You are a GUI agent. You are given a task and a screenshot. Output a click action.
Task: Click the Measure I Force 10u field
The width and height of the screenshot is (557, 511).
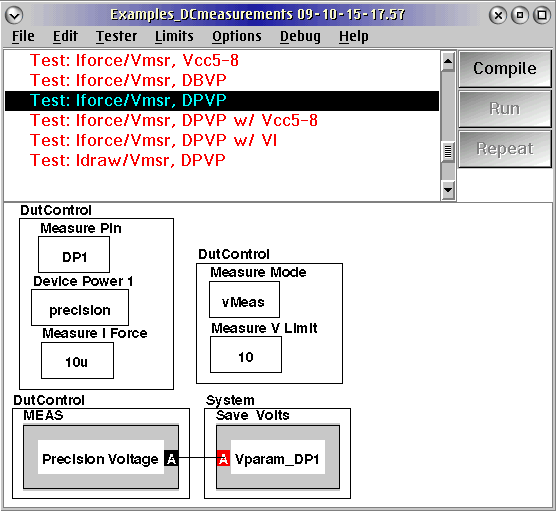pos(77,360)
